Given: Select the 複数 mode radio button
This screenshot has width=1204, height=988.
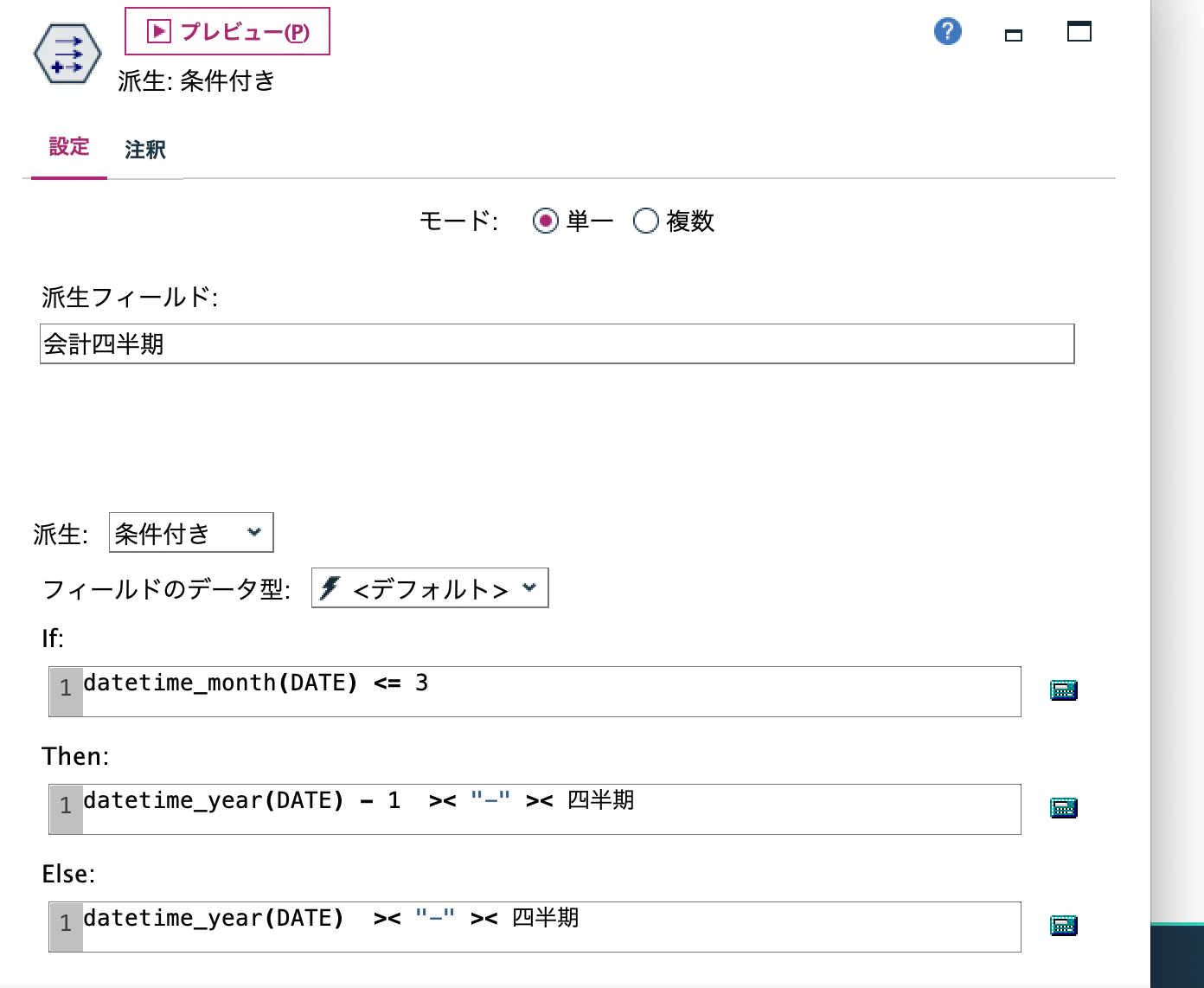Looking at the screenshot, I should [x=646, y=221].
